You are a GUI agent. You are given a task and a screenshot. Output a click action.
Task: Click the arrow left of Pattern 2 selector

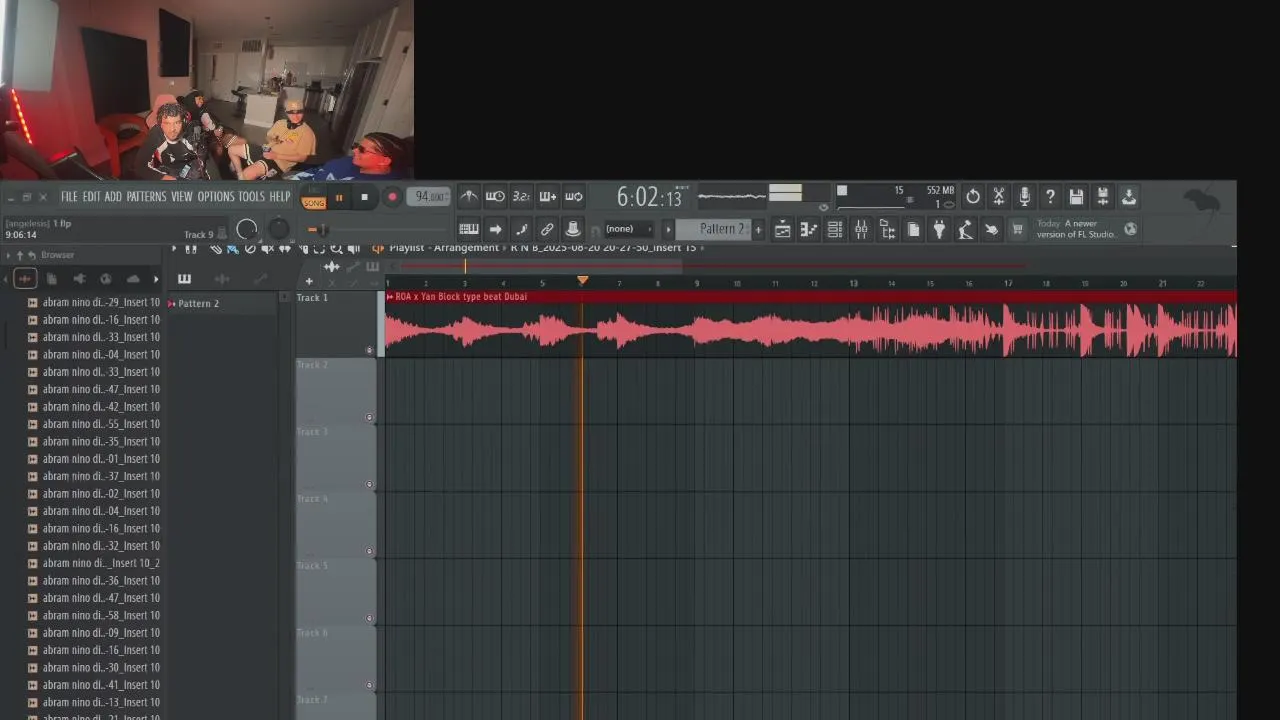668,229
